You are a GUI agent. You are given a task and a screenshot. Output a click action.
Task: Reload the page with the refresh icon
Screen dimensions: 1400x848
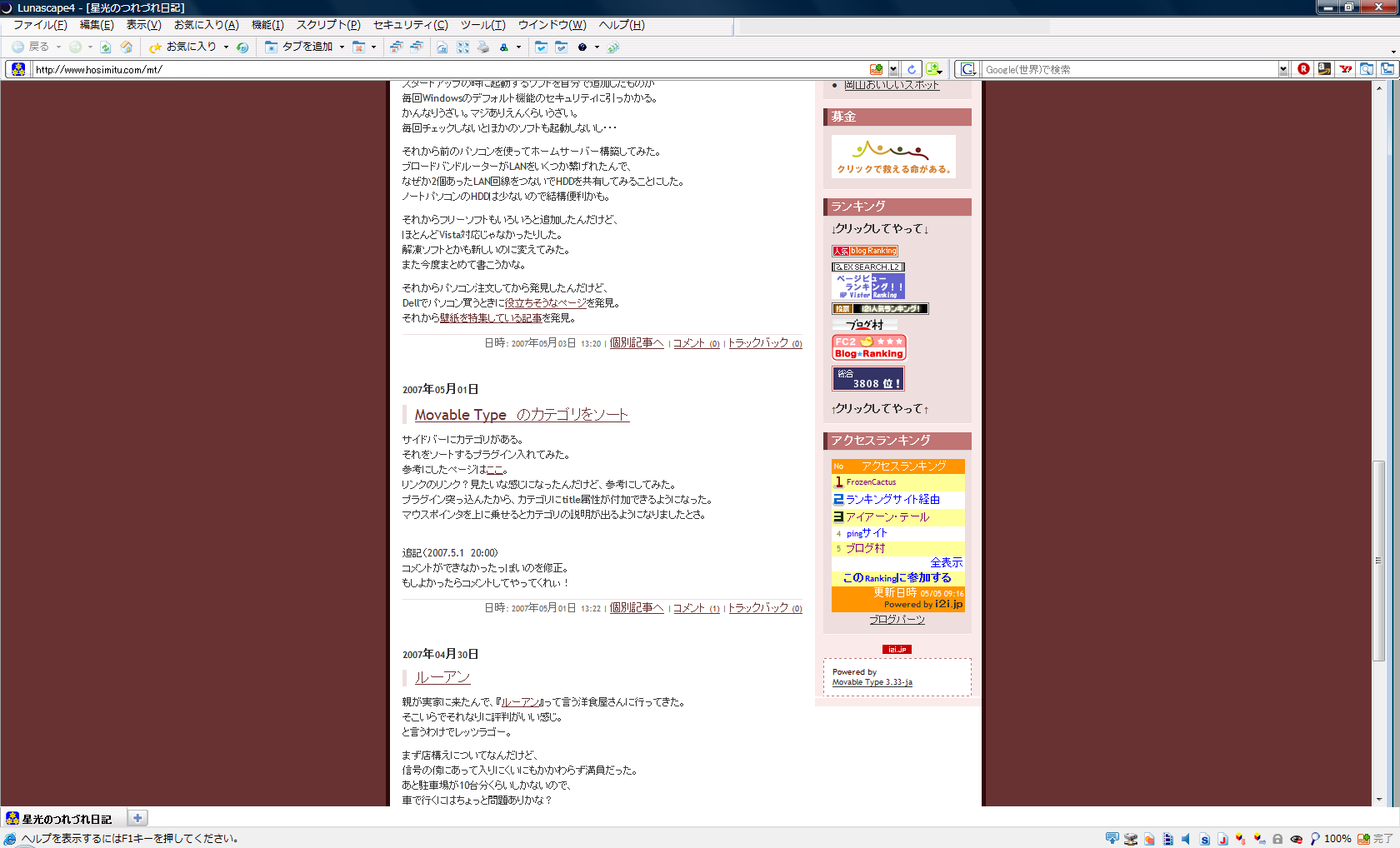pyautogui.click(x=106, y=47)
